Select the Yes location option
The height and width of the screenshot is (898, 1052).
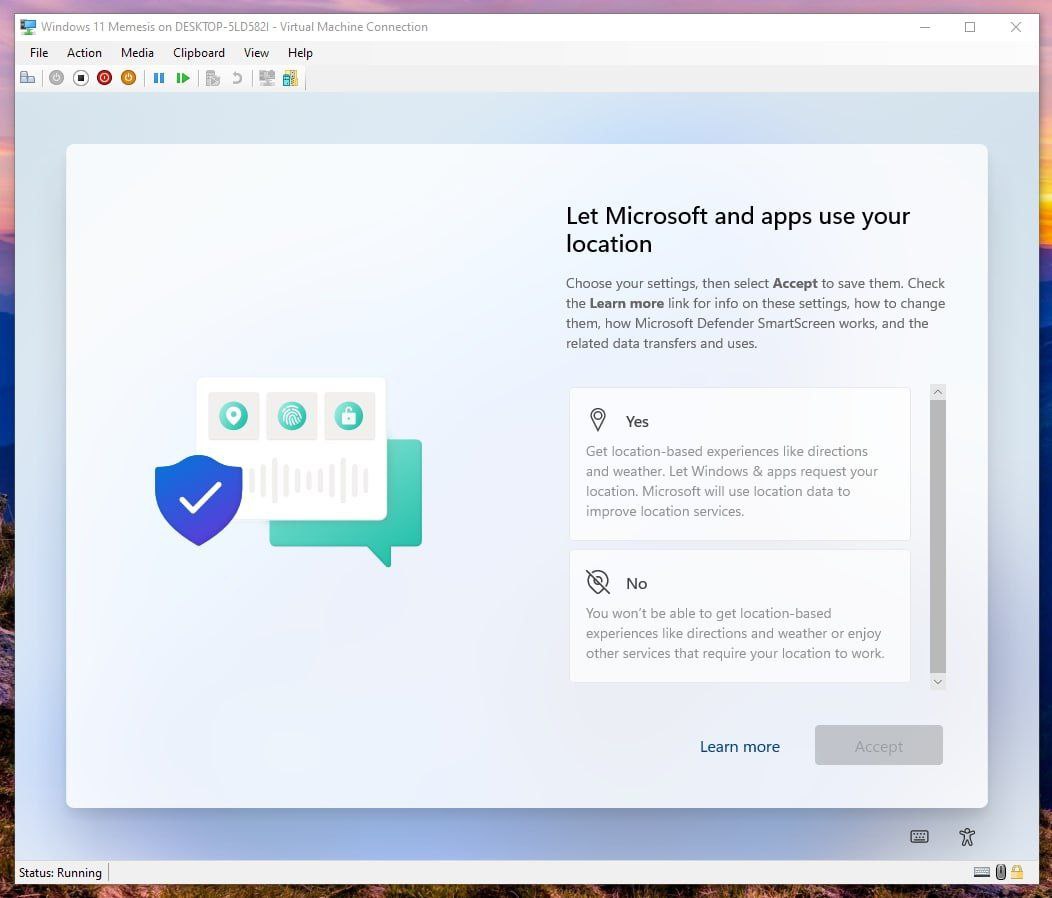click(739, 464)
